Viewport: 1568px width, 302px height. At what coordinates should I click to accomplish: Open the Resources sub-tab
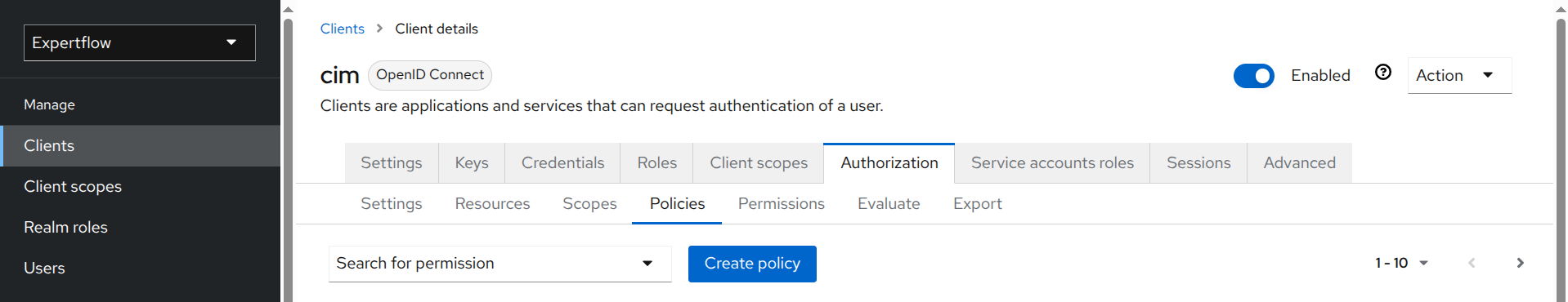pyautogui.click(x=492, y=203)
